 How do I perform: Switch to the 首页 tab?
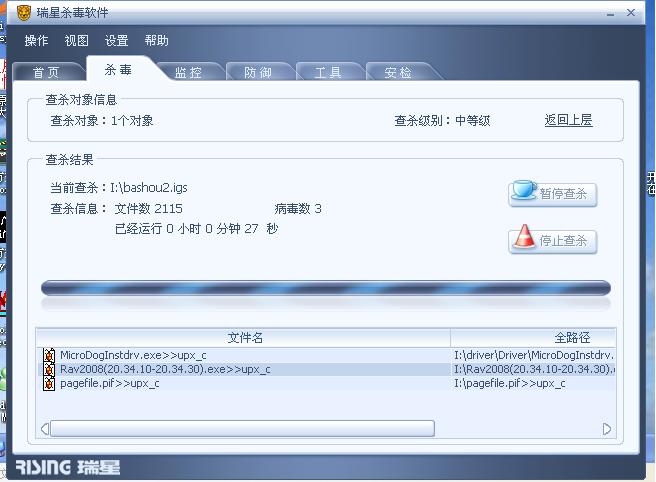[46, 72]
